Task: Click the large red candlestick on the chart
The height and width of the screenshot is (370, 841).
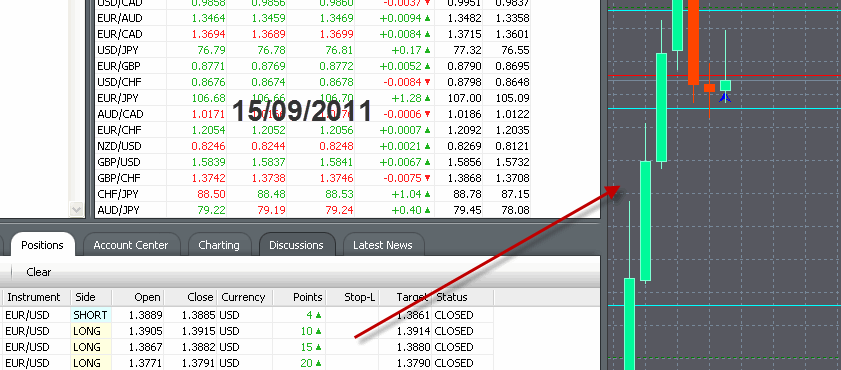Action: (694, 42)
